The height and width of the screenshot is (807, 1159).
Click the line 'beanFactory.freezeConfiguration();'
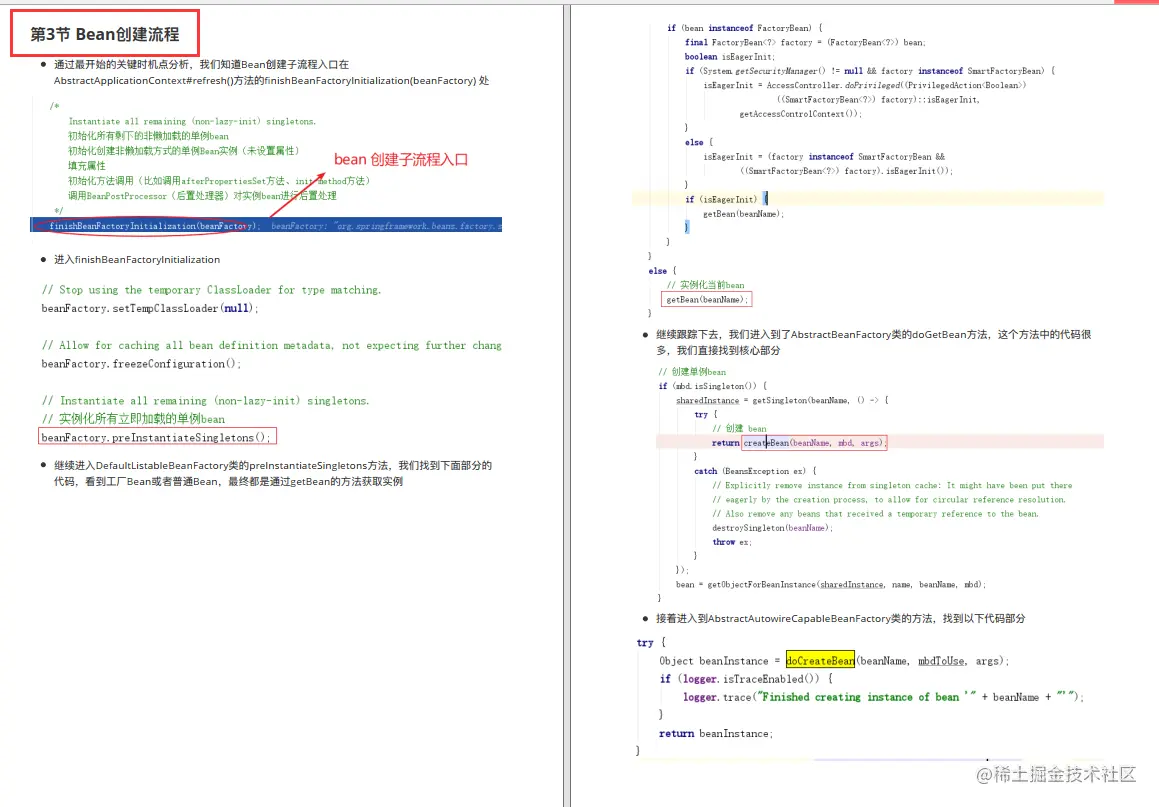click(140, 364)
